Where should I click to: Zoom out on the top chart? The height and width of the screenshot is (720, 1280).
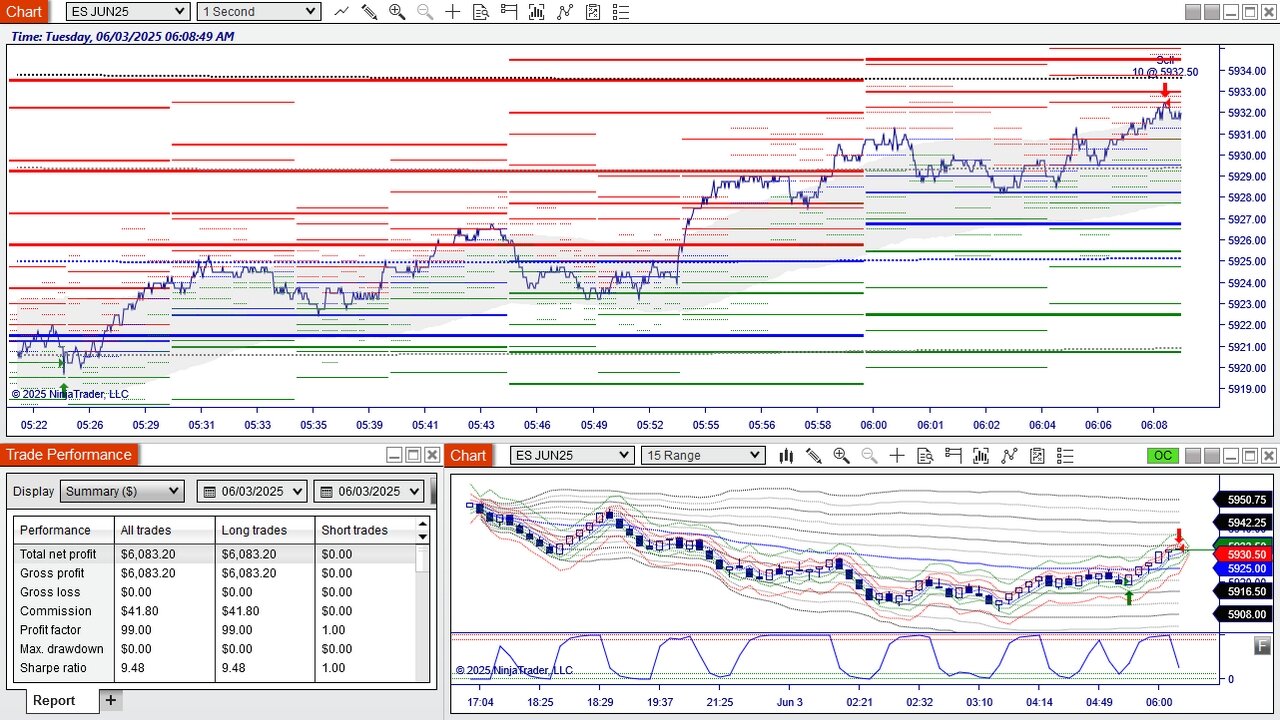click(425, 12)
